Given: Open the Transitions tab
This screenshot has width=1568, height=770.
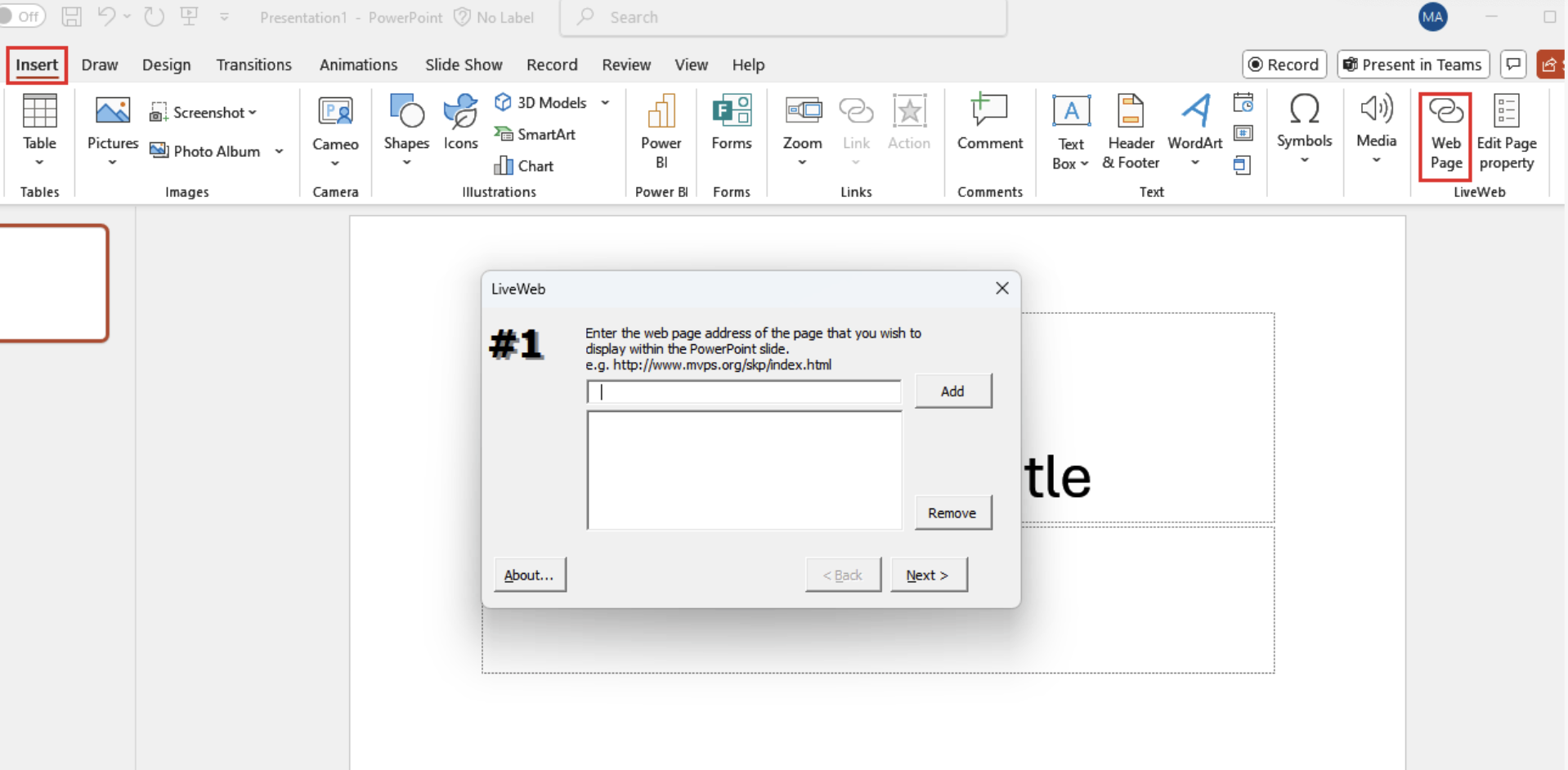Looking at the screenshot, I should coord(253,65).
